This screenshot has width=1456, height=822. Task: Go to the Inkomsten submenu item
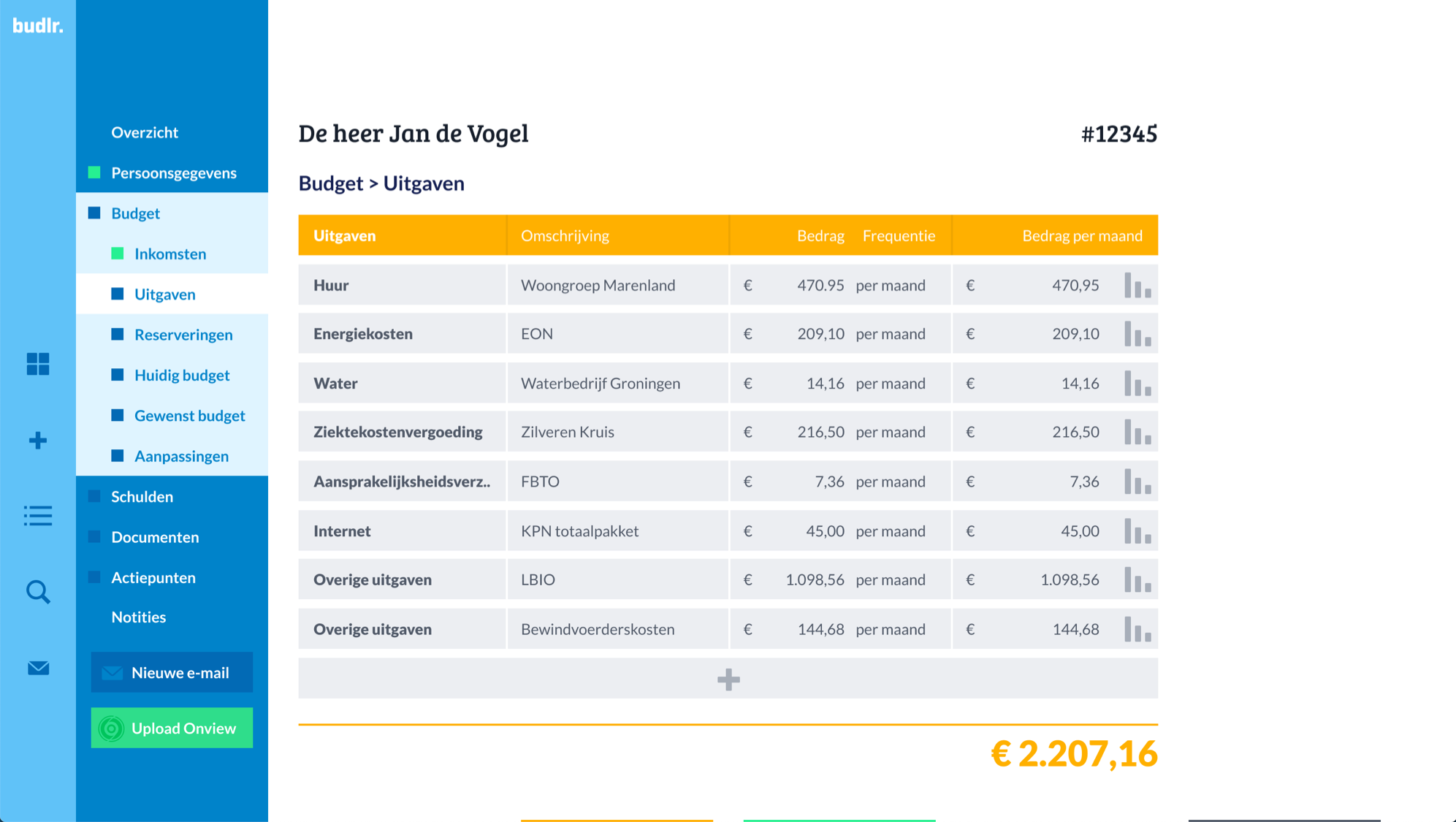(x=170, y=254)
